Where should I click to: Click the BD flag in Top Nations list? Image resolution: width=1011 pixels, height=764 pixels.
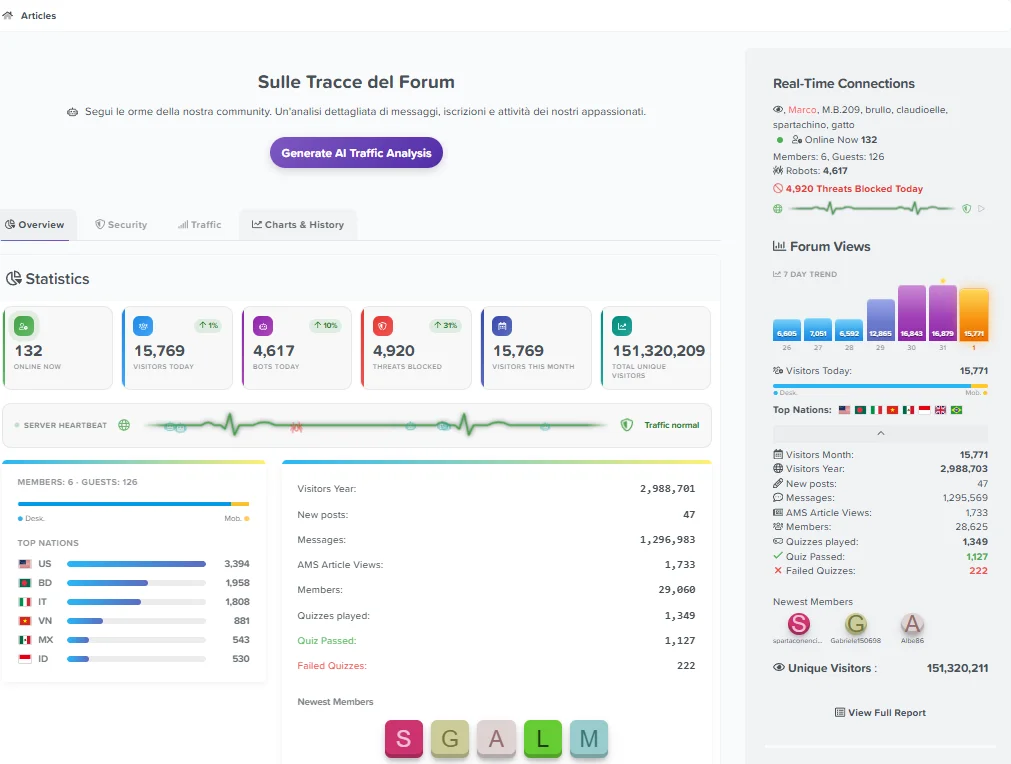25,583
